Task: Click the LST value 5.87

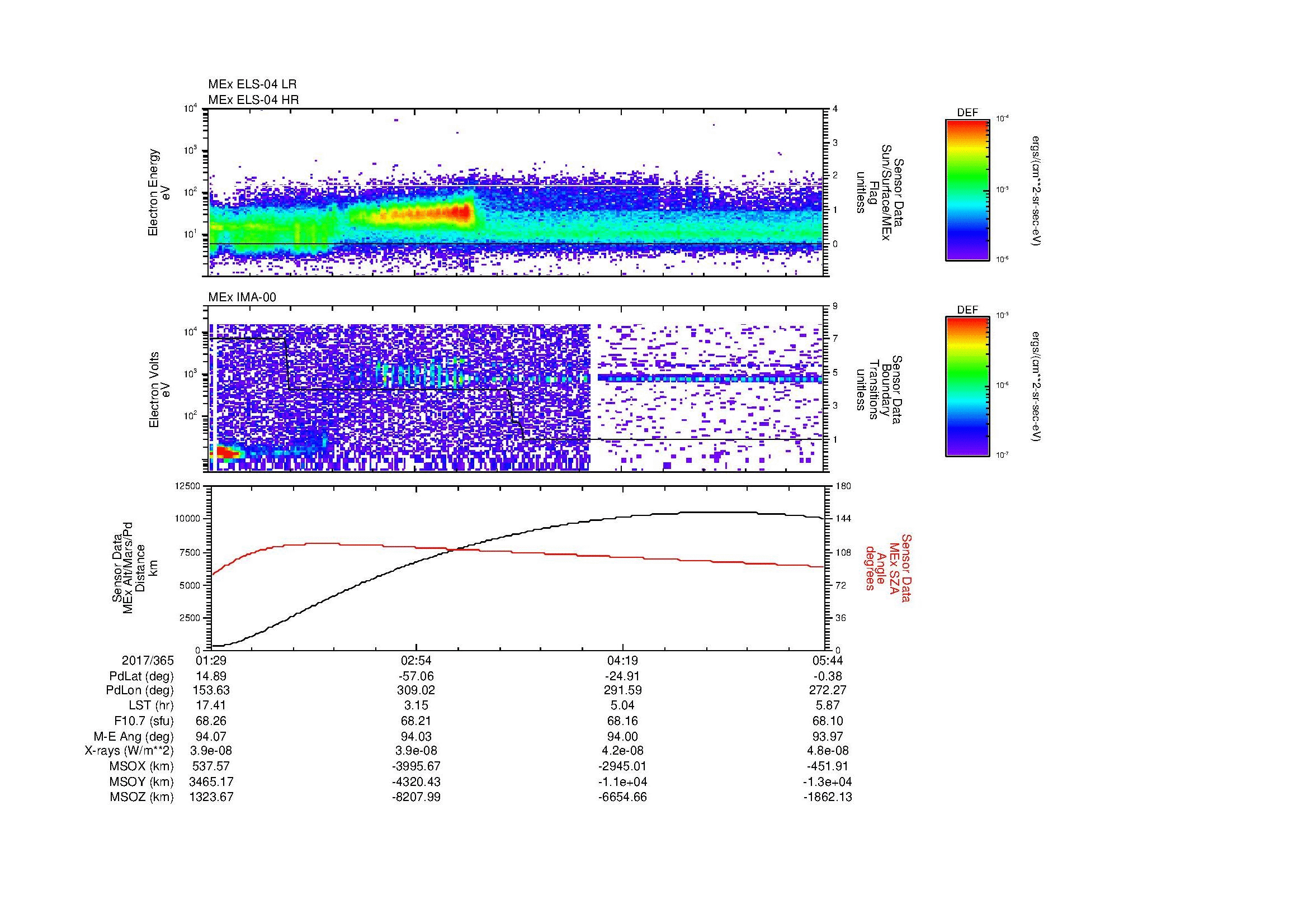Action: point(828,705)
